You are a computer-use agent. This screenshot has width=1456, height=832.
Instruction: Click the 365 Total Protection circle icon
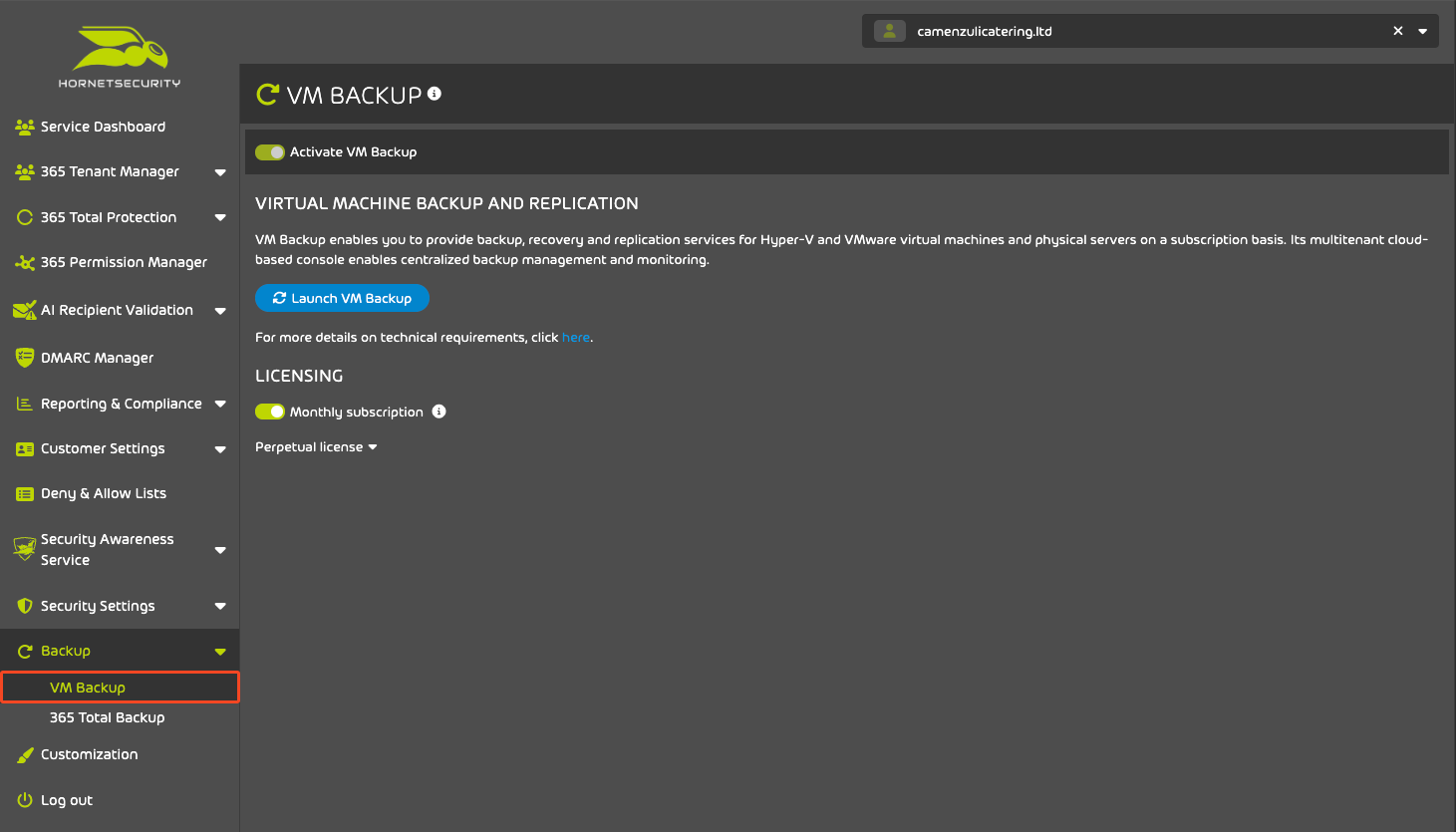(25, 217)
